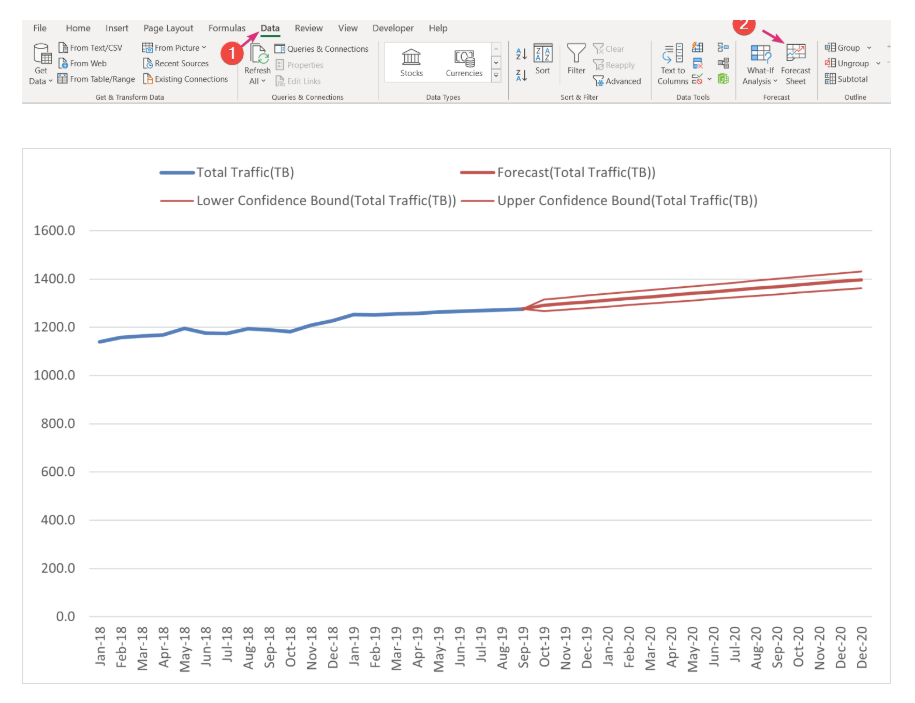Expand the Ungroup dropdown
915x703 pixels.
click(x=878, y=63)
